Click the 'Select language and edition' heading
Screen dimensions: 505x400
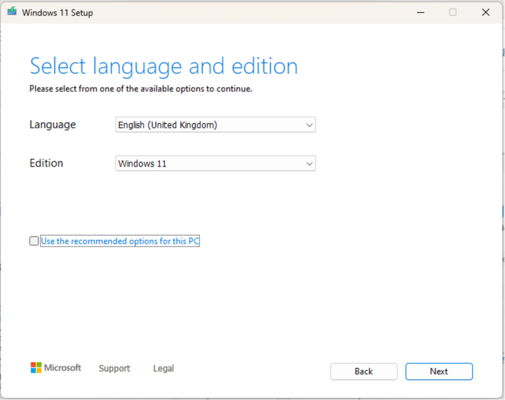click(x=164, y=66)
